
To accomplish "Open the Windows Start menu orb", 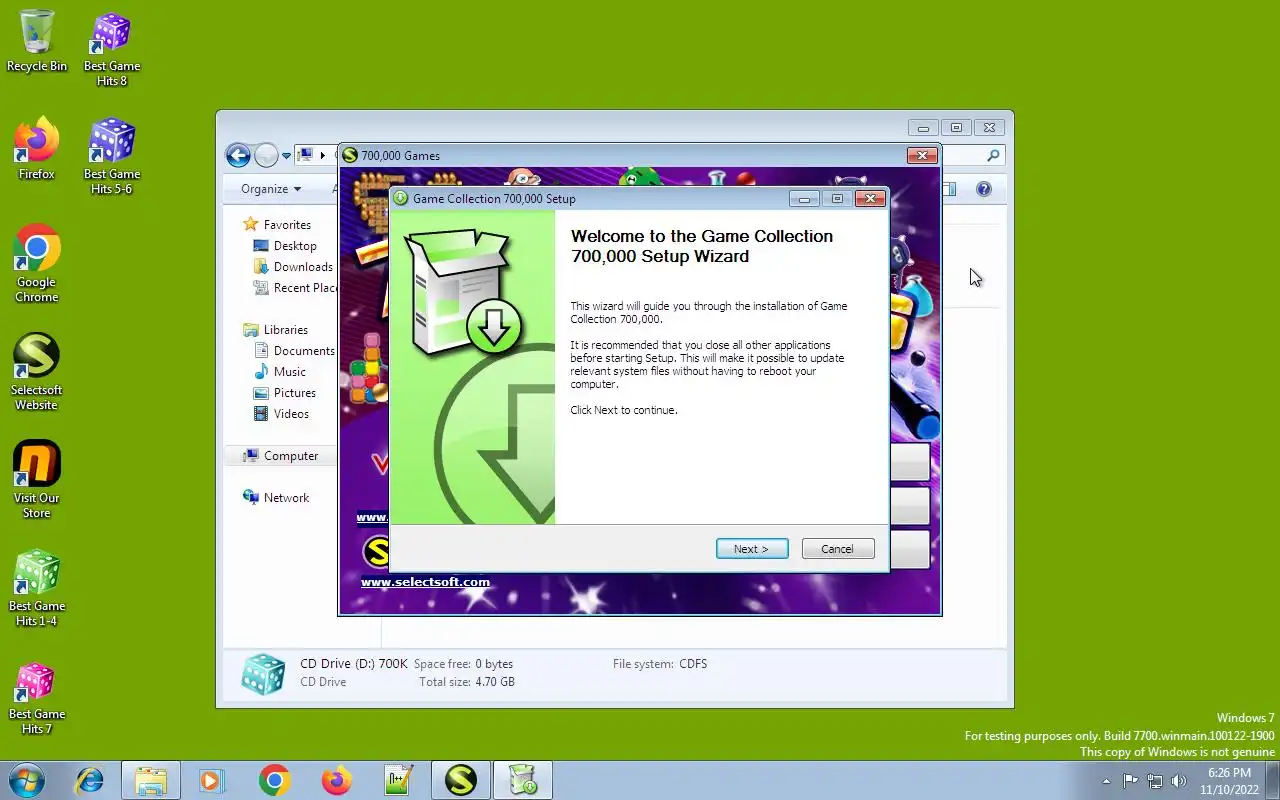I will tap(27, 780).
